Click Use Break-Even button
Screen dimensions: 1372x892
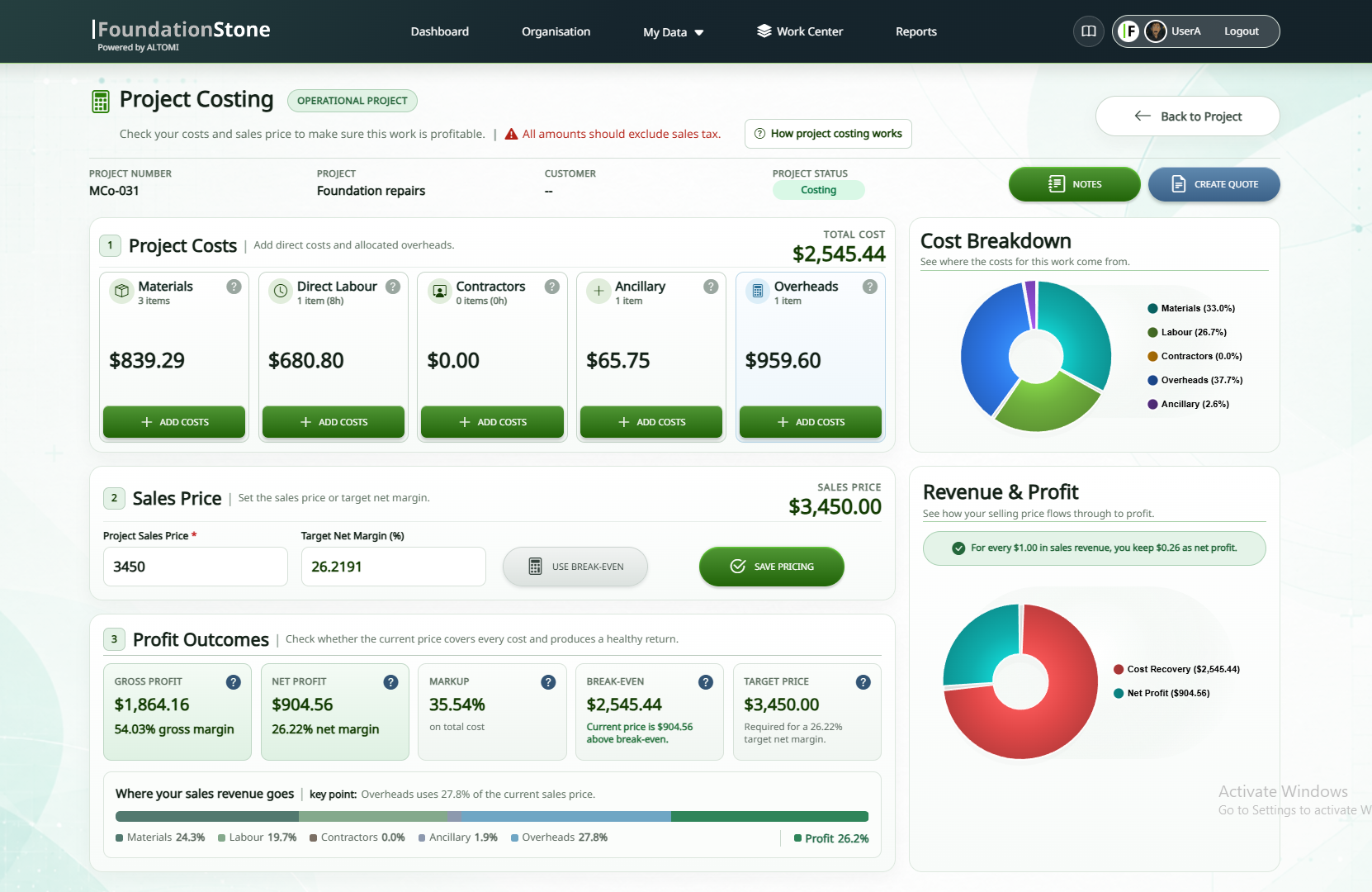pos(575,567)
